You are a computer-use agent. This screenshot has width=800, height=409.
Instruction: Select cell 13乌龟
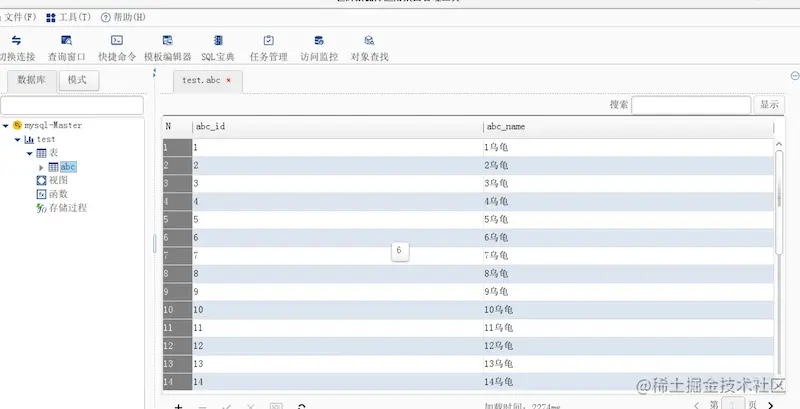pos(628,364)
